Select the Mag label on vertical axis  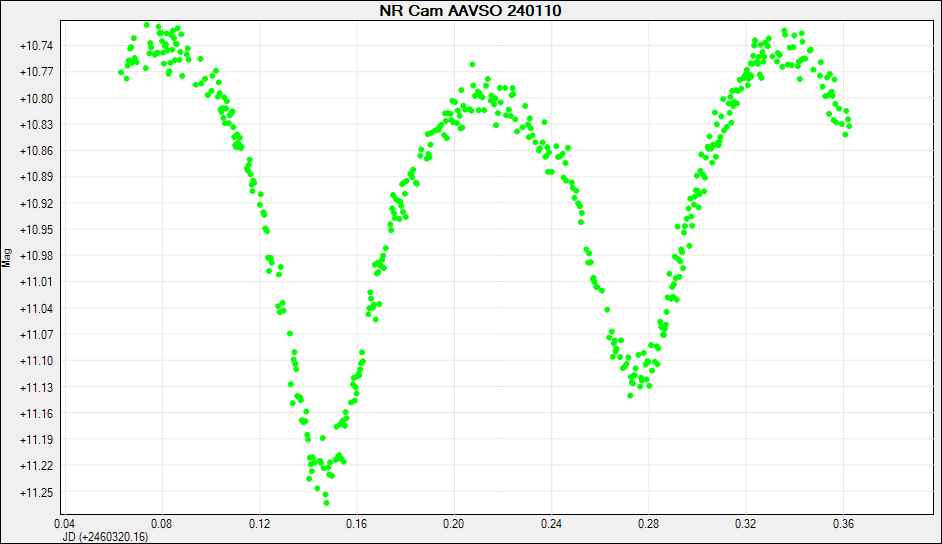point(8,258)
